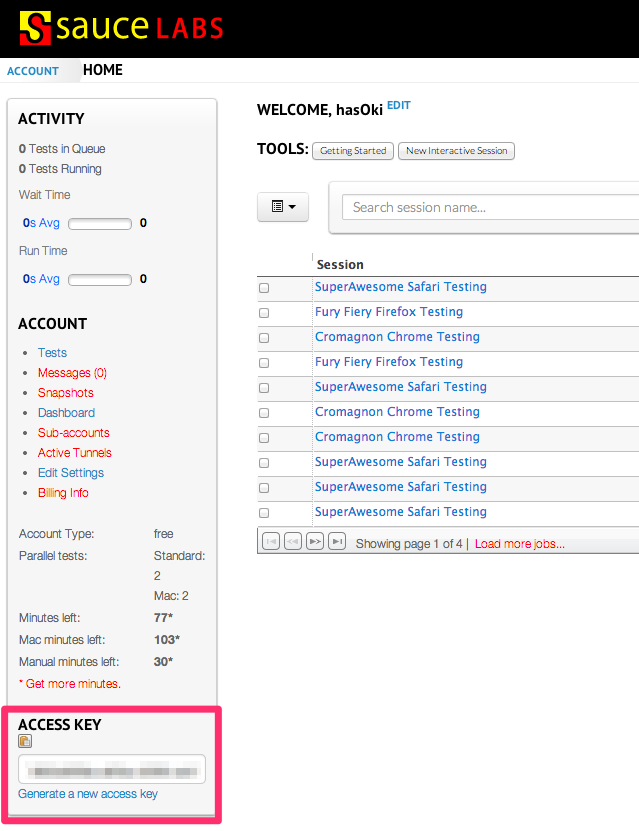Go to the Dashboard link
This screenshot has height=831, width=639.
[x=66, y=413]
